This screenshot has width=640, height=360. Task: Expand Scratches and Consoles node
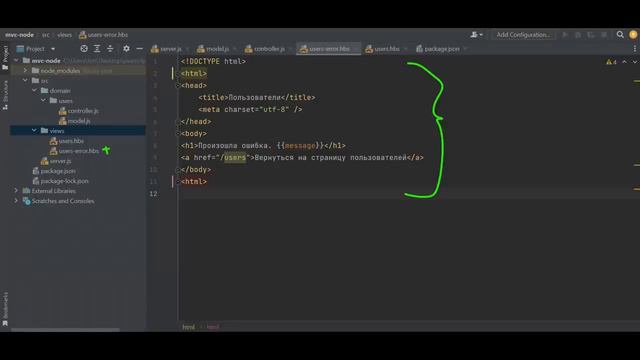coord(16,201)
